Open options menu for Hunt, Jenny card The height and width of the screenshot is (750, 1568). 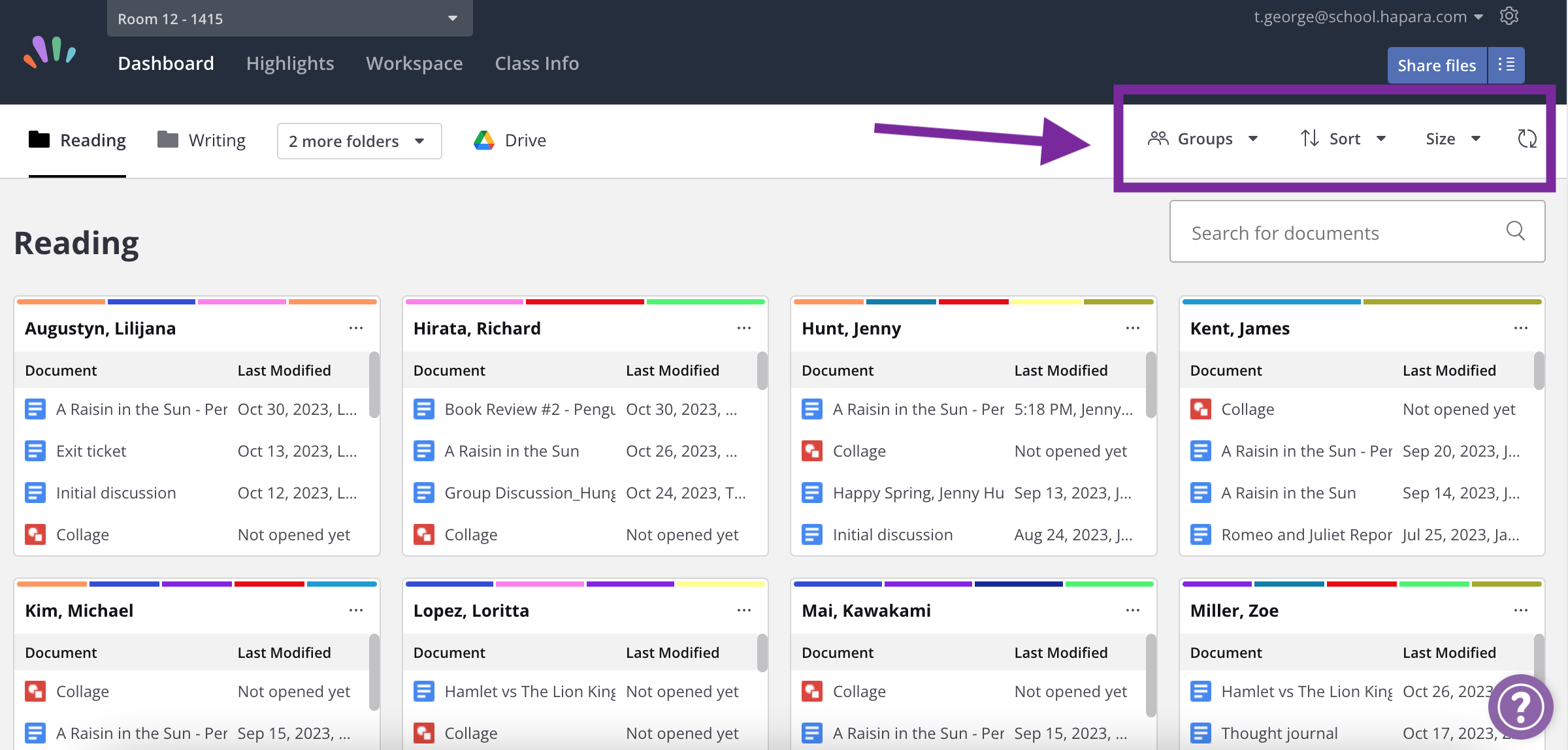pyautogui.click(x=1133, y=328)
